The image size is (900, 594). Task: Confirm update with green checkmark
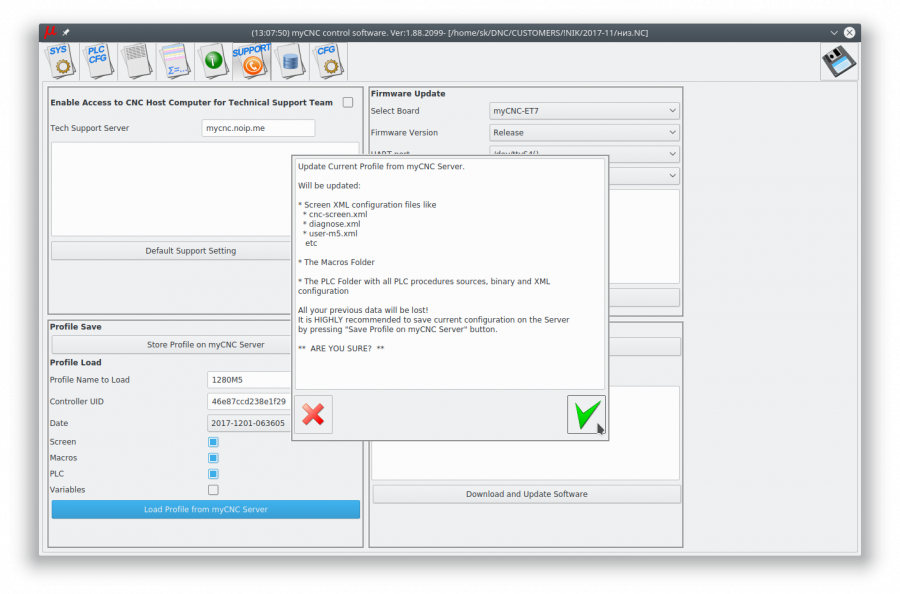coord(586,414)
